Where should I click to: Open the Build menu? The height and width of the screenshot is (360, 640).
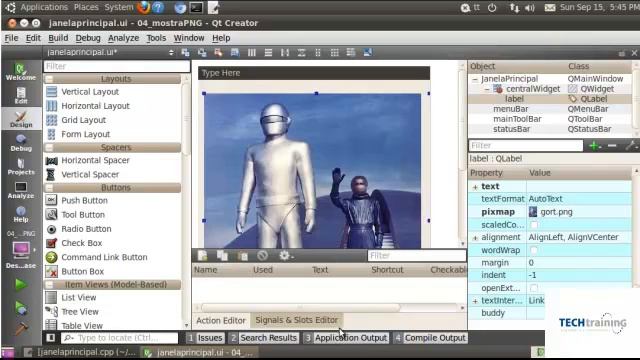pos(58,38)
